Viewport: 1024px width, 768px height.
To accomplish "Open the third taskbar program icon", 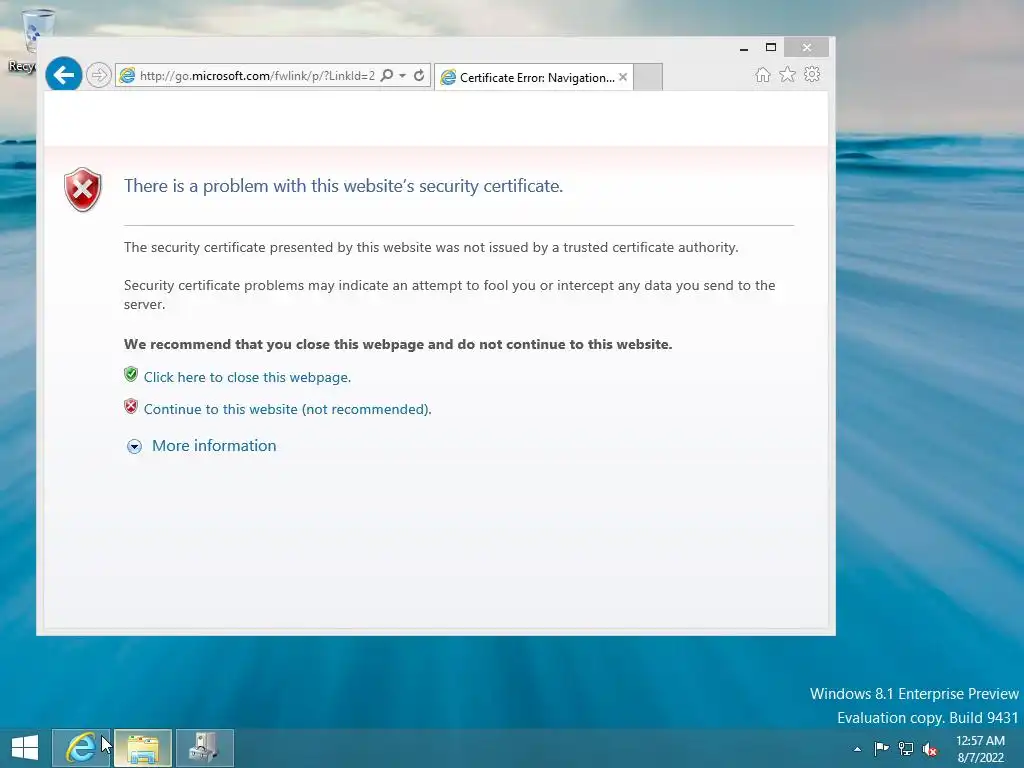I will point(204,748).
